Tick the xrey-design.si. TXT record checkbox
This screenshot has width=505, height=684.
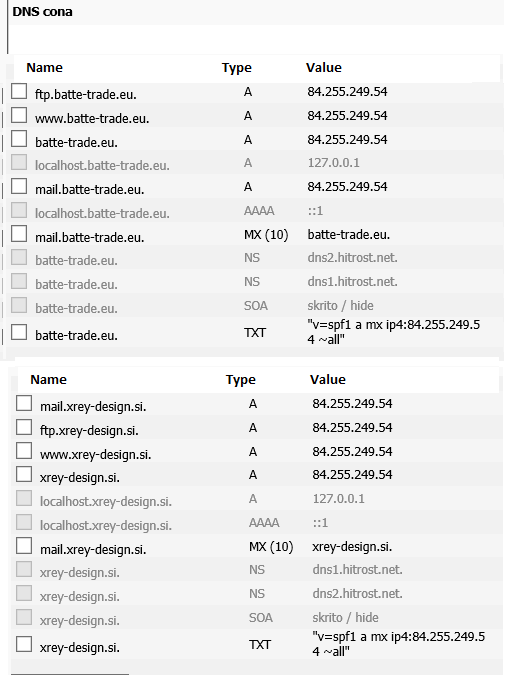click(24, 644)
